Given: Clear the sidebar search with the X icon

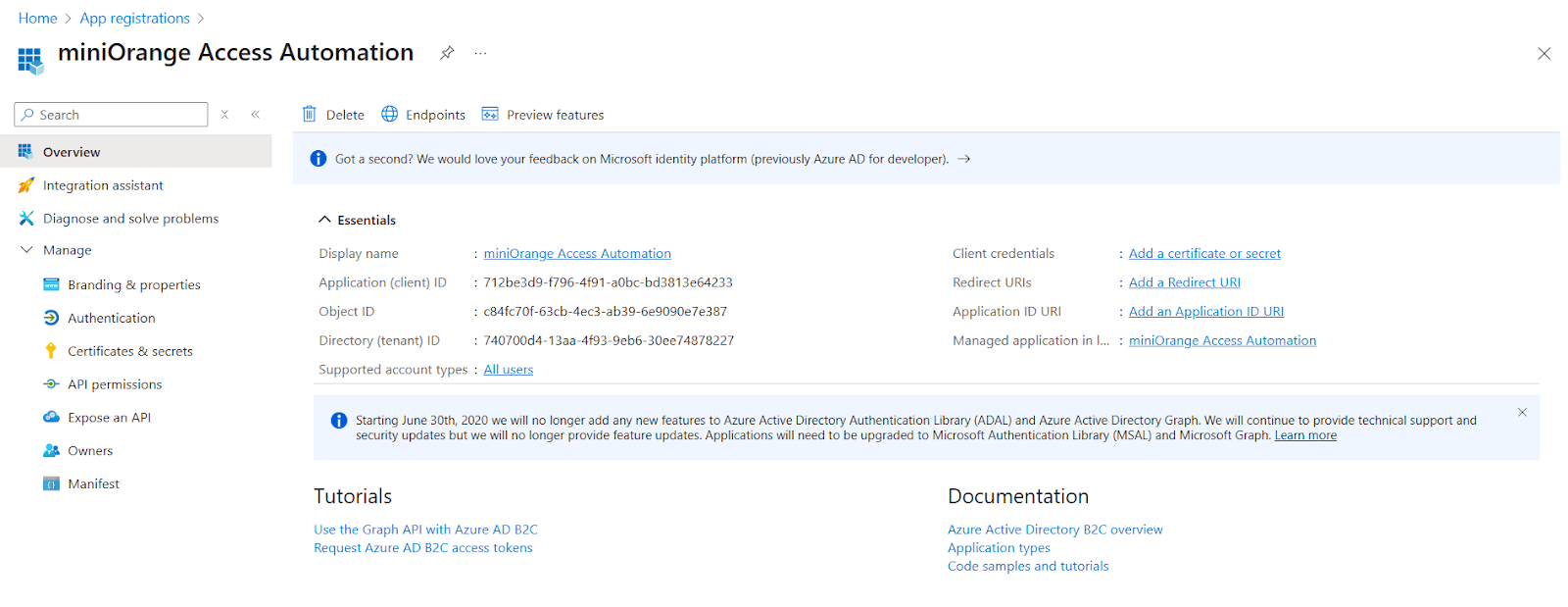Looking at the screenshot, I should coord(224,115).
